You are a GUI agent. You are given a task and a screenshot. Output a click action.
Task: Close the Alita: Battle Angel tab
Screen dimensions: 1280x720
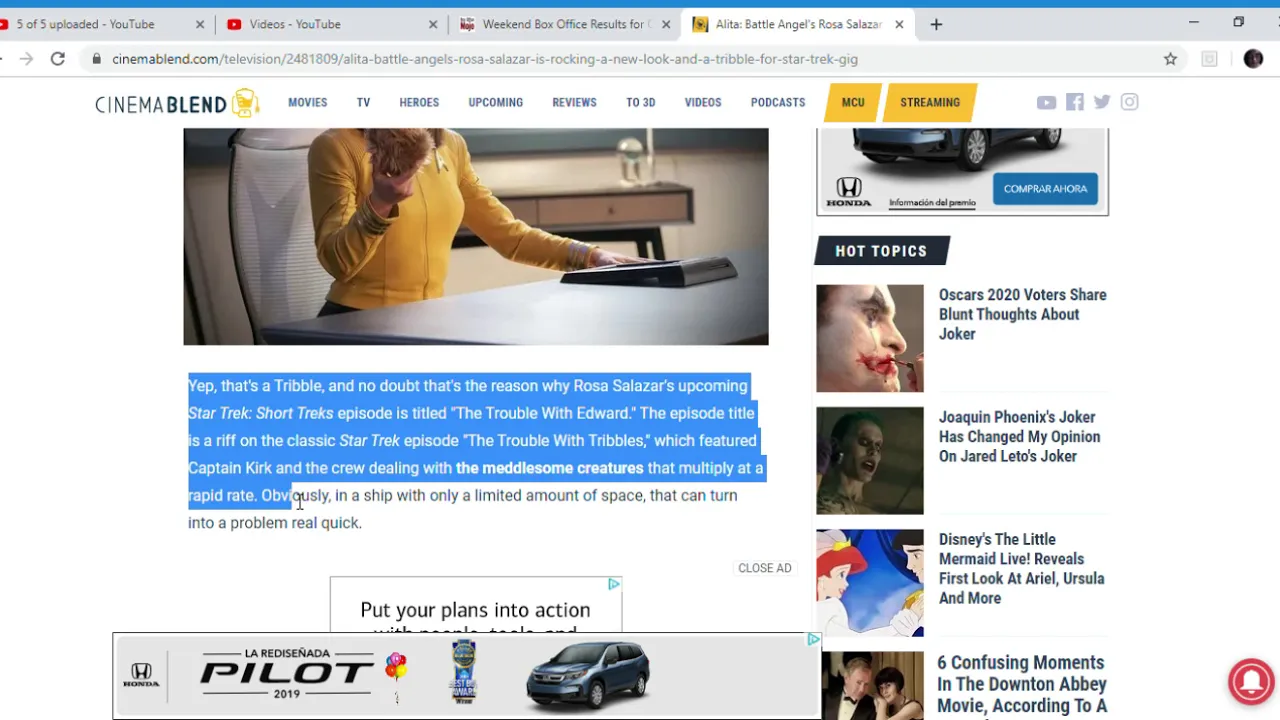click(x=899, y=24)
